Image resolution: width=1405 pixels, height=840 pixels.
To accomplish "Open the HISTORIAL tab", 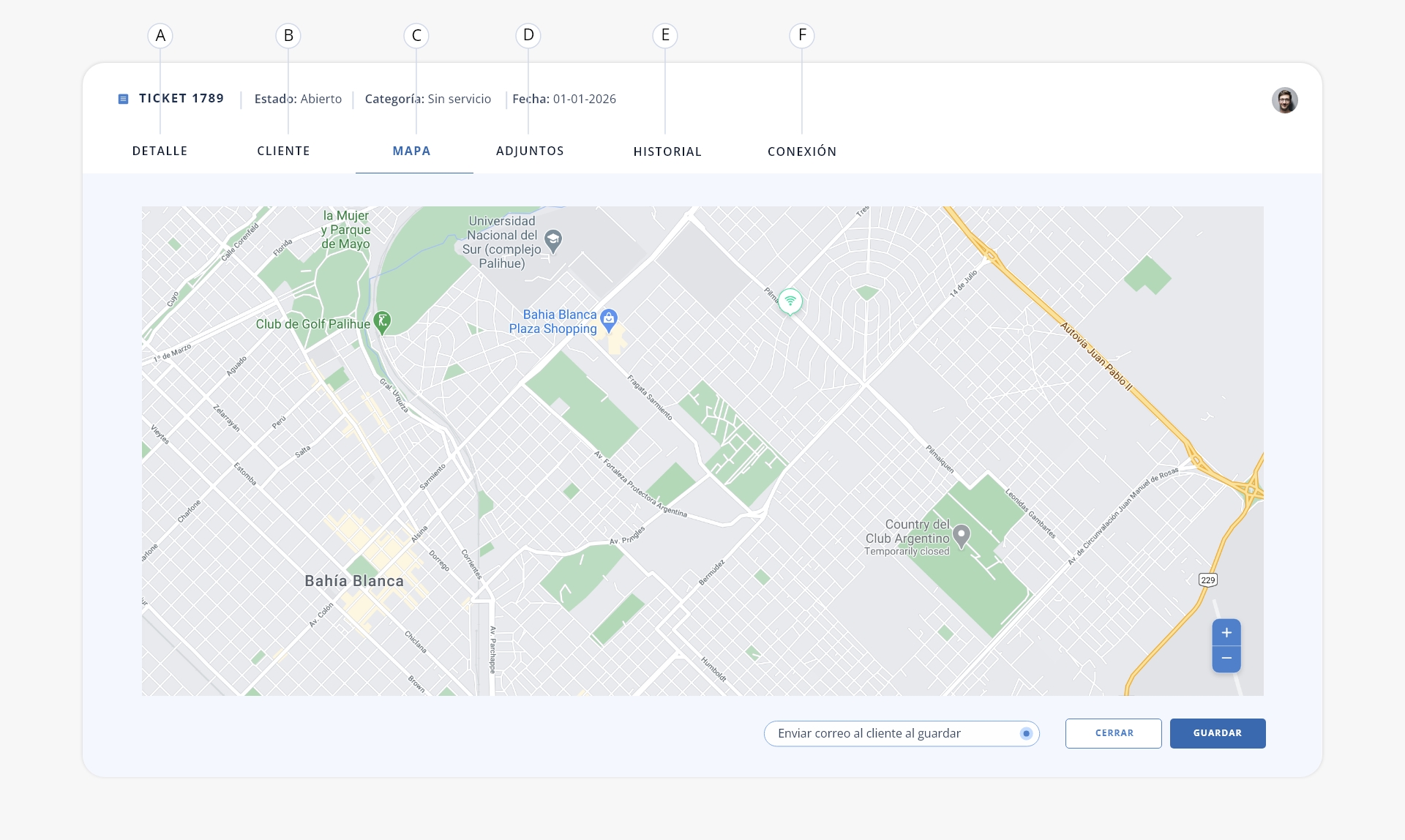I will click(x=667, y=151).
